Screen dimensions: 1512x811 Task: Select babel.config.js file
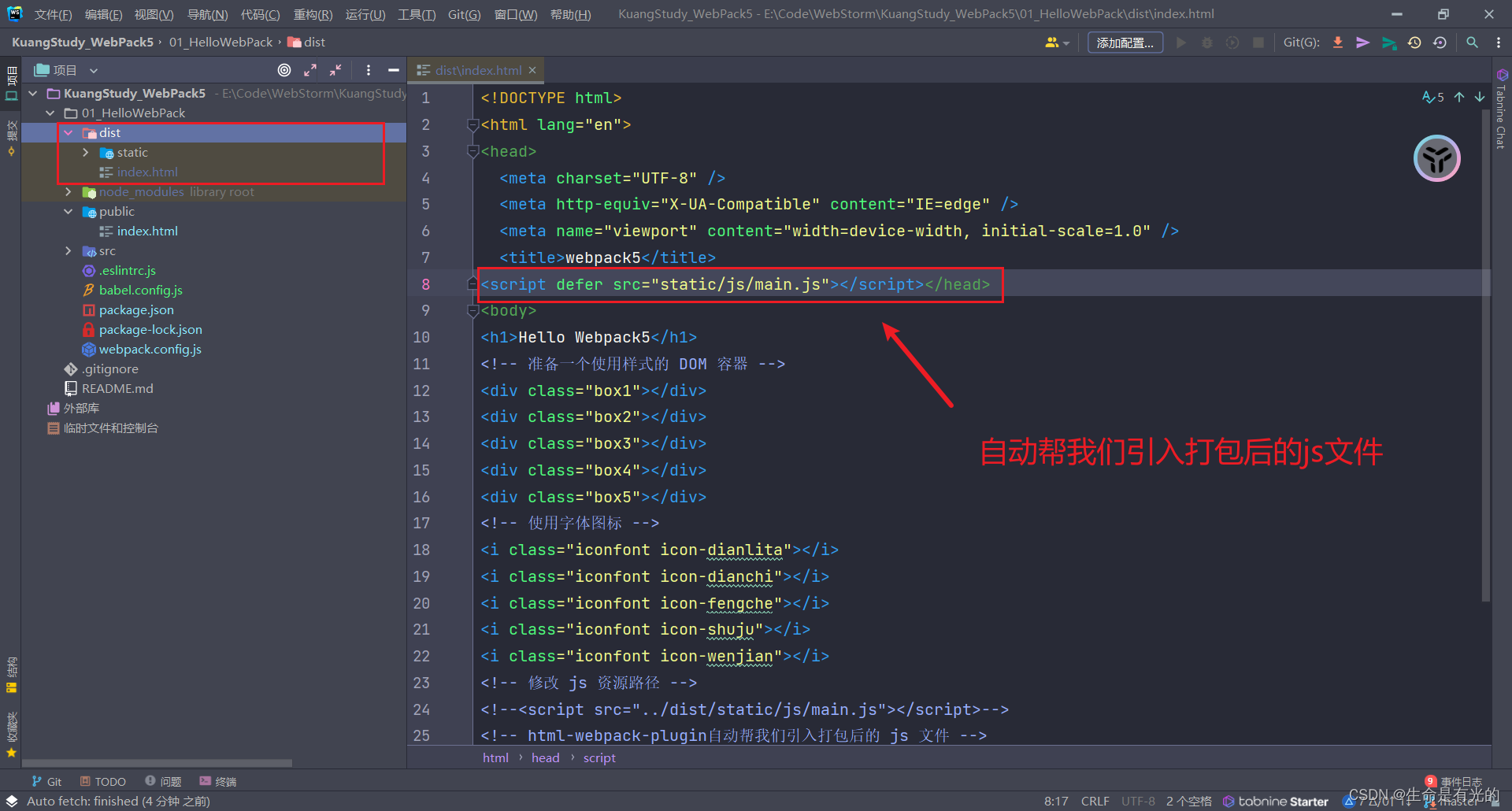click(x=140, y=290)
